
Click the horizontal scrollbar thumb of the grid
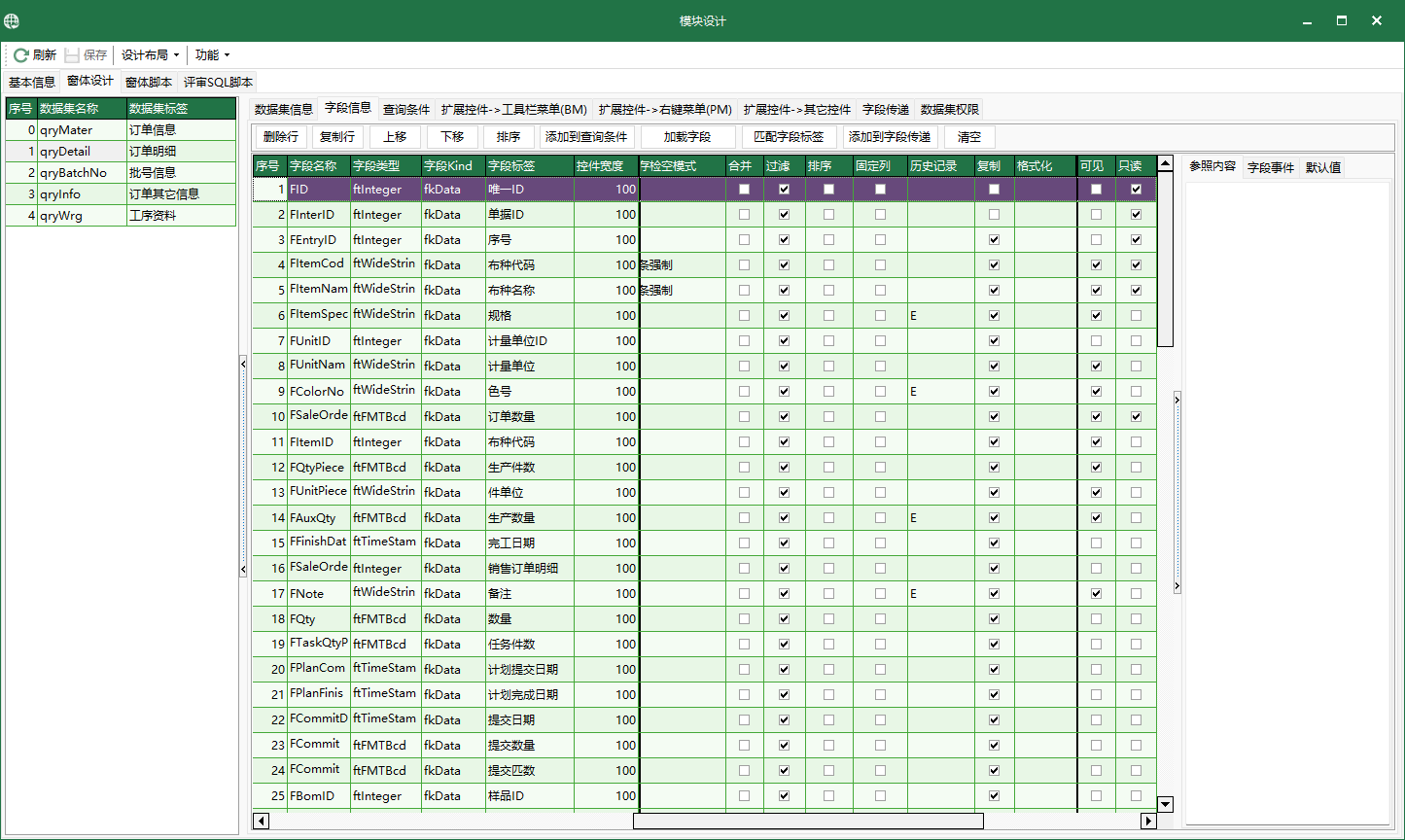point(807,822)
